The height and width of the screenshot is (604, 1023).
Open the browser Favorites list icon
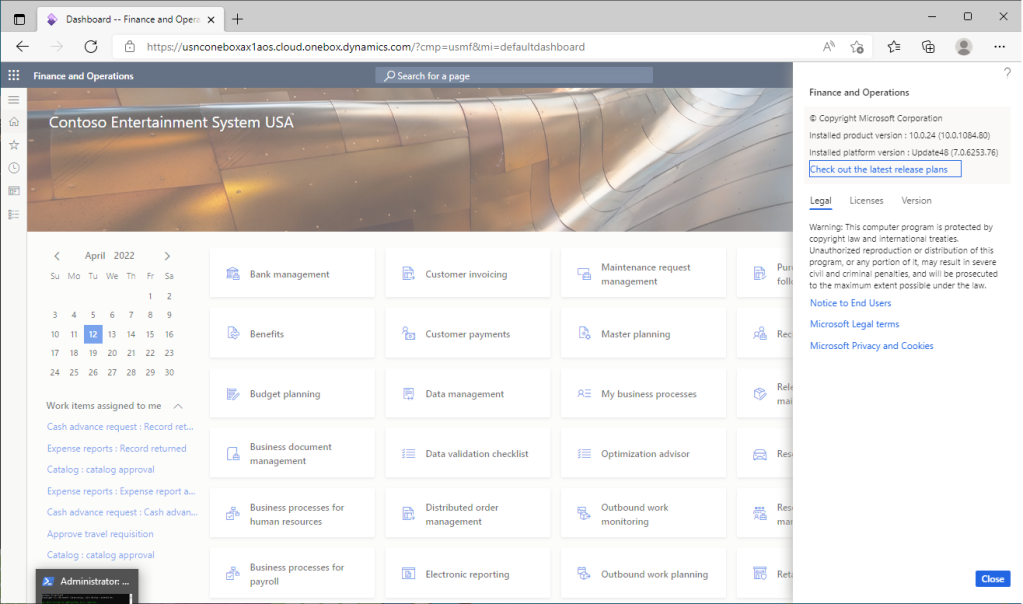pos(894,46)
